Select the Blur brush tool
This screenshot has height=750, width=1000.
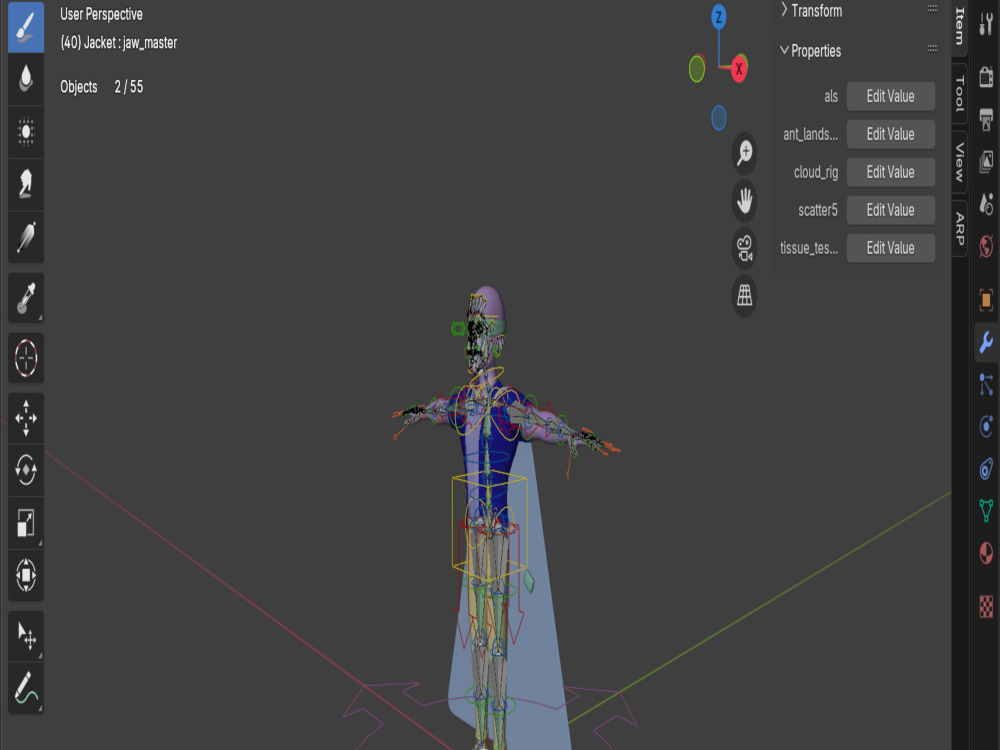[26, 79]
